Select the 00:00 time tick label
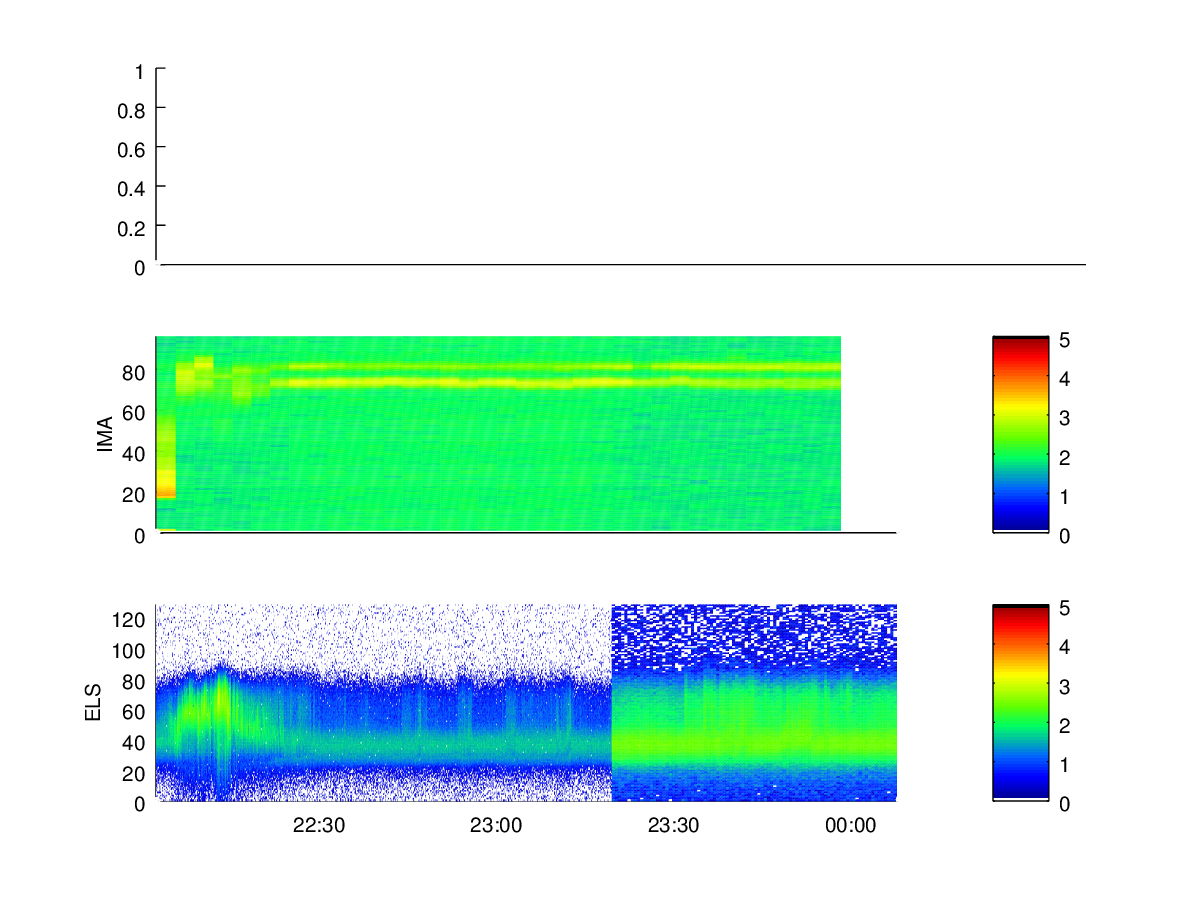Image resolution: width=1200 pixels, height=900 pixels. tap(851, 826)
